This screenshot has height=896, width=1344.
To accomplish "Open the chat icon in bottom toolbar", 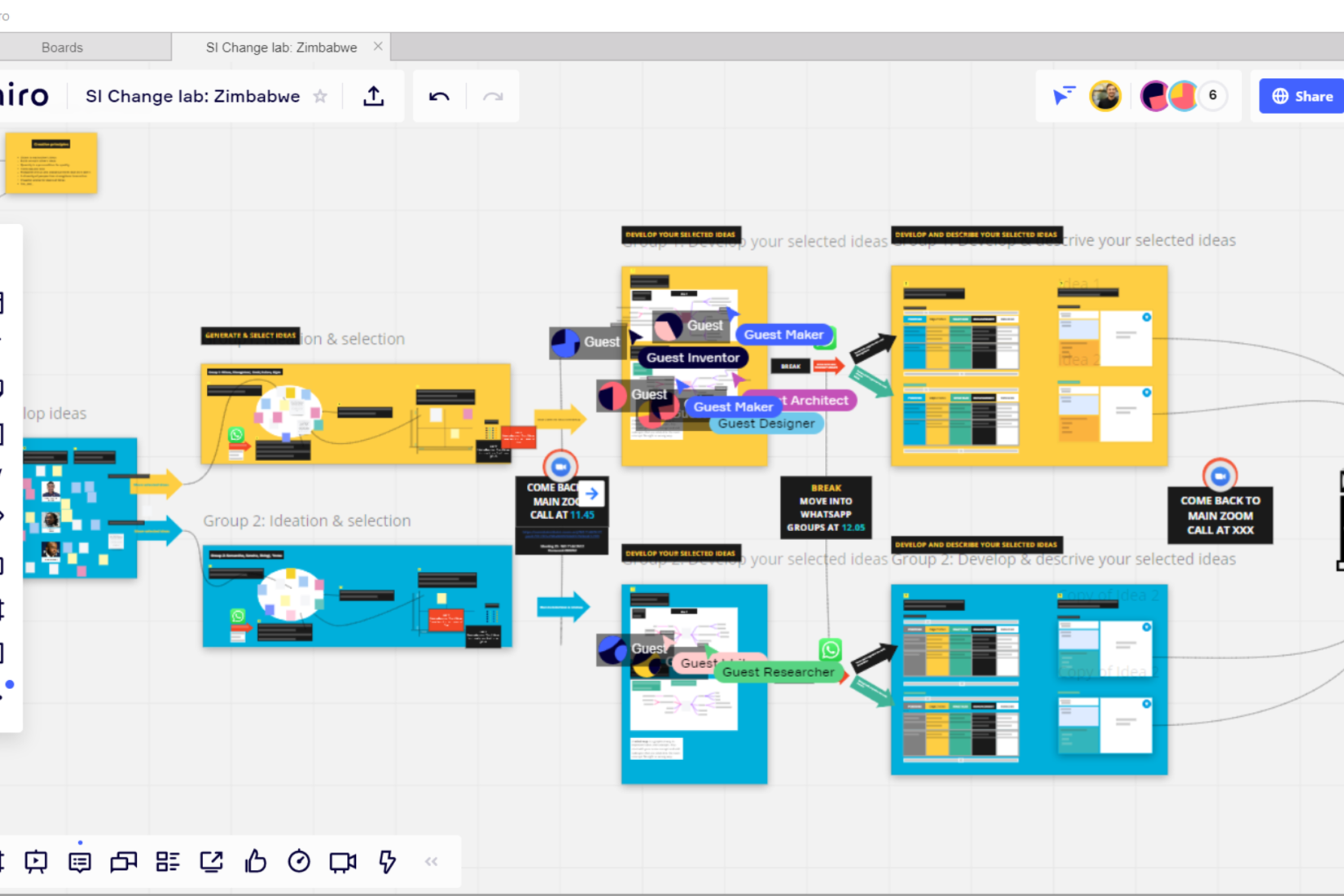I will (124, 862).
